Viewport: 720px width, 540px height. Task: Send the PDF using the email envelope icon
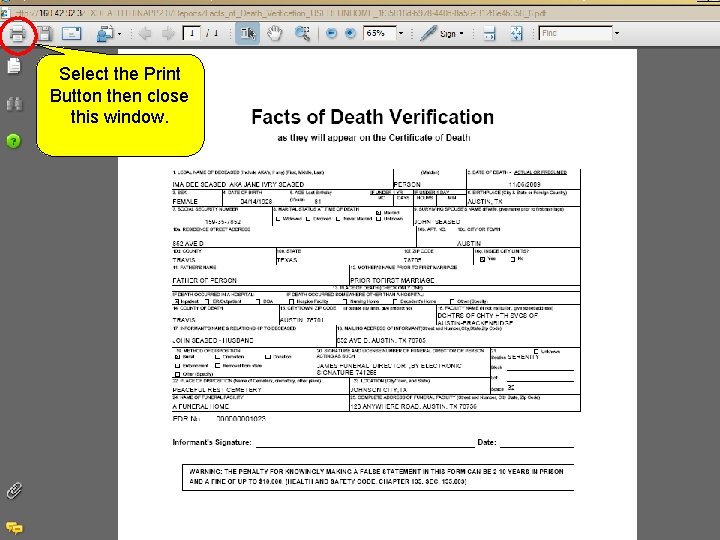[x=72, y=34]
